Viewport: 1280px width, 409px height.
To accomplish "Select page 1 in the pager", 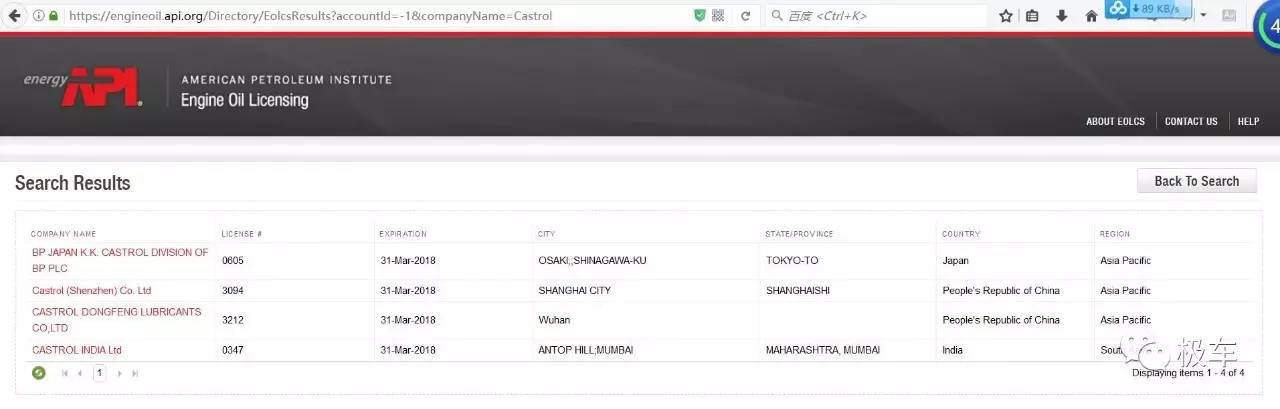I will pyautogui.click(x=100, y=373).
